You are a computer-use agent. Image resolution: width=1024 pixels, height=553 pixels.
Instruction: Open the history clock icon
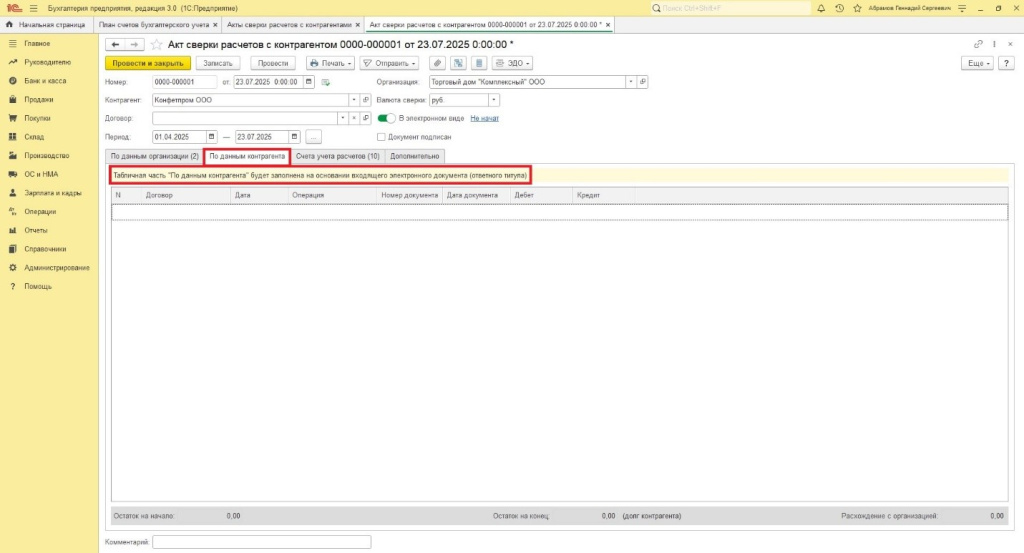(839, 8)
